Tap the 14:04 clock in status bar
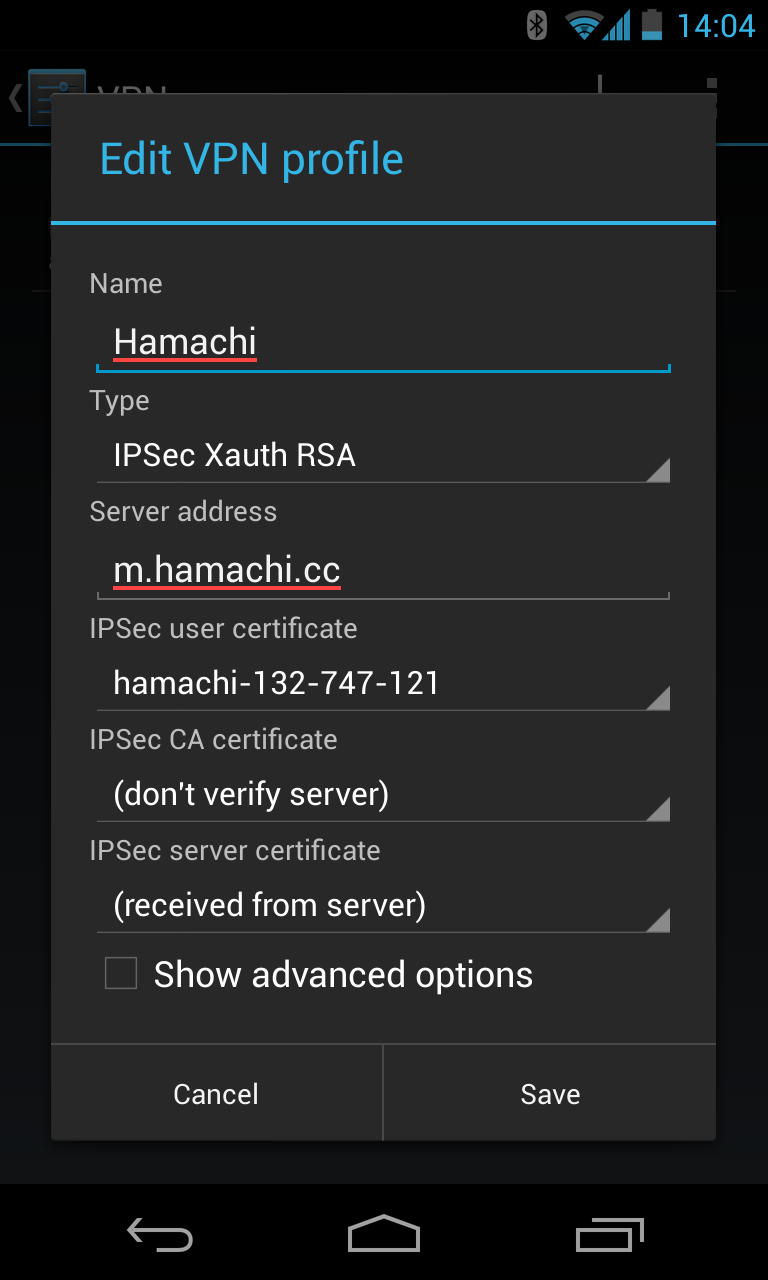Viewport: 768px width, 1280px height. (716, 25)
